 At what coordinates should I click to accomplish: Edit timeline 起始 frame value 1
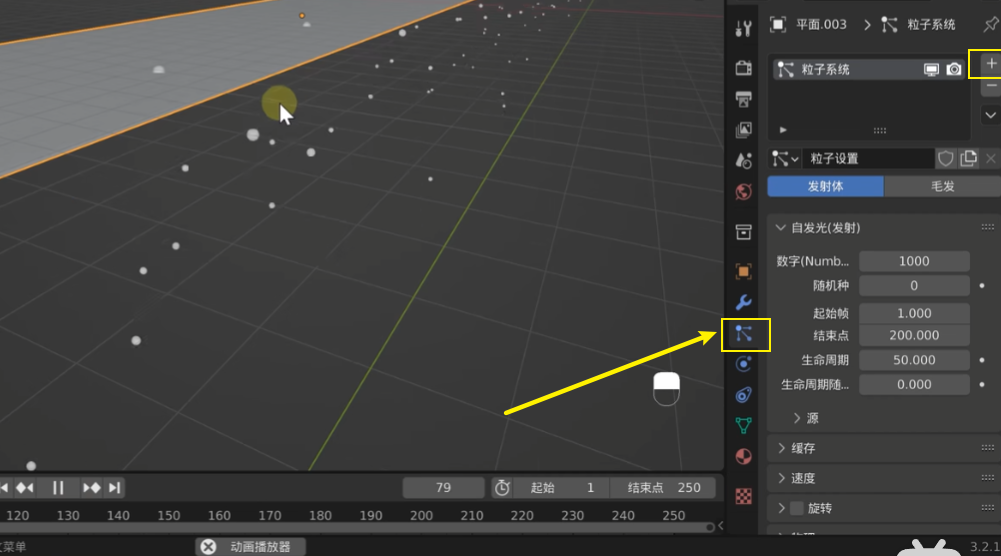coord(562,488)
